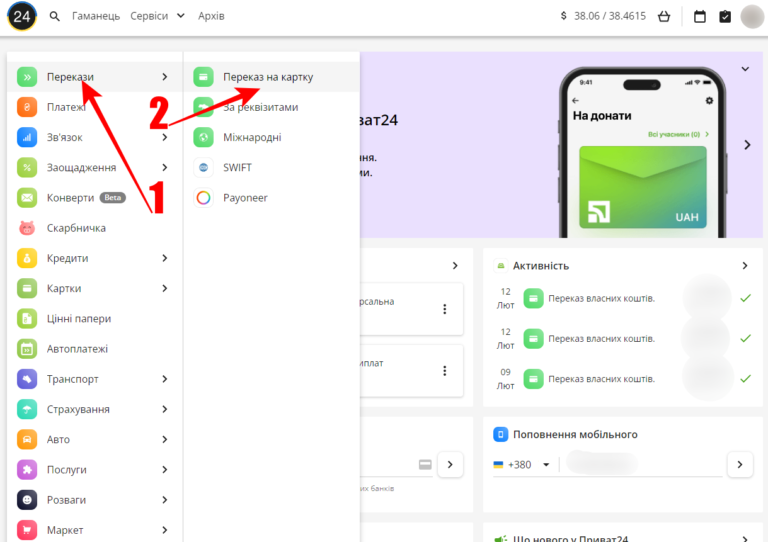Open the Активність section arrow
Image resolution: width=768 pixels, height=542 pixels.
(744, 266)
